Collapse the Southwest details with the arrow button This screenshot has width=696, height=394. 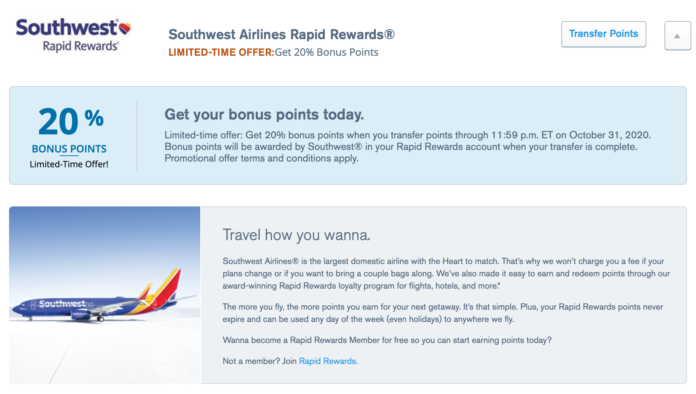677,36
